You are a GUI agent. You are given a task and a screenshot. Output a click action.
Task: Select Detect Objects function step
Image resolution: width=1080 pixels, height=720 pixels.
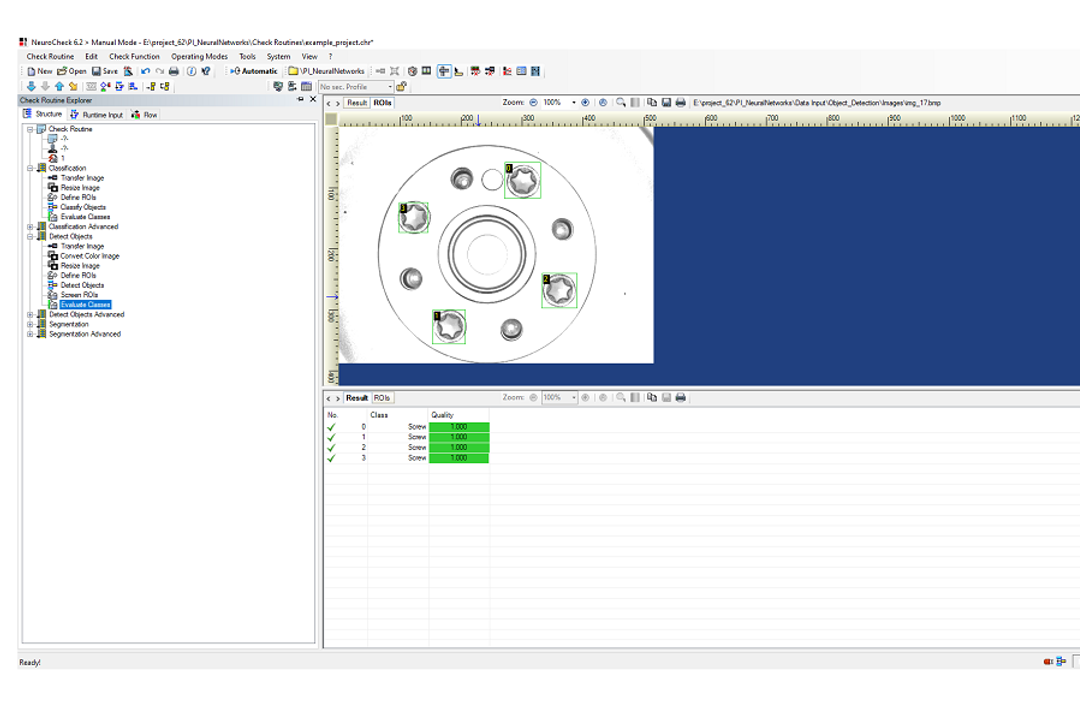click(x=82, y=285)
